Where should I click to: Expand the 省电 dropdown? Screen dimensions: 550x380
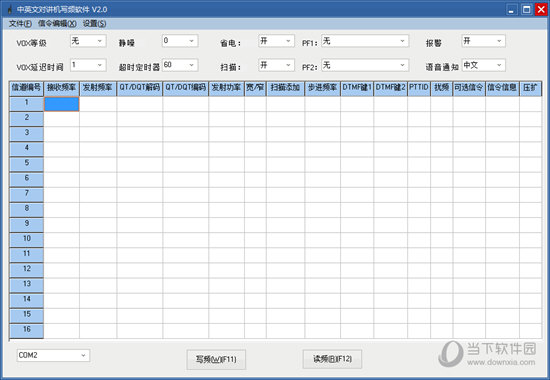pyautogui.click(x=276, y=41)
